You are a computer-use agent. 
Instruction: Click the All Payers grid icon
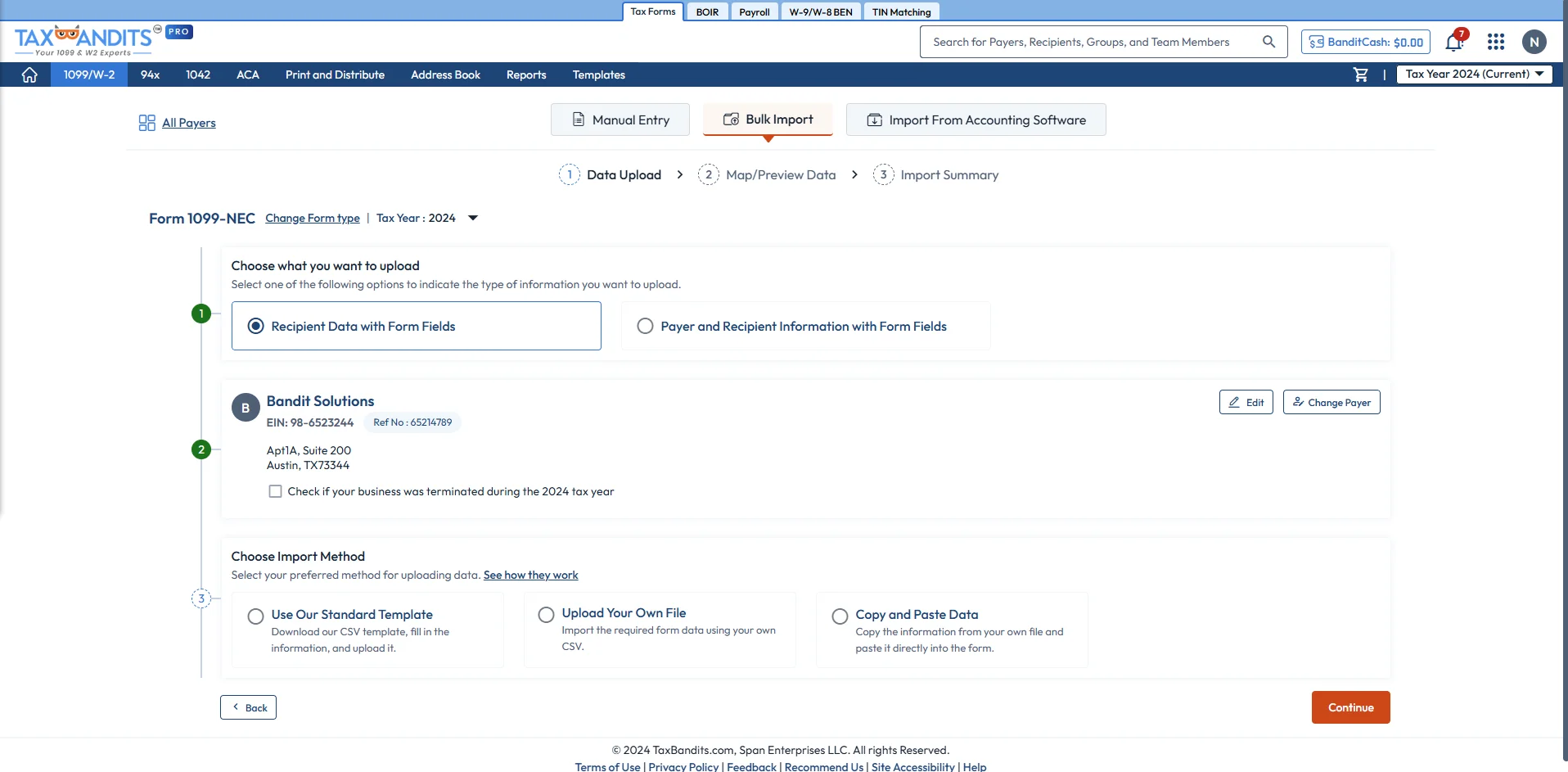pos(146,123)
